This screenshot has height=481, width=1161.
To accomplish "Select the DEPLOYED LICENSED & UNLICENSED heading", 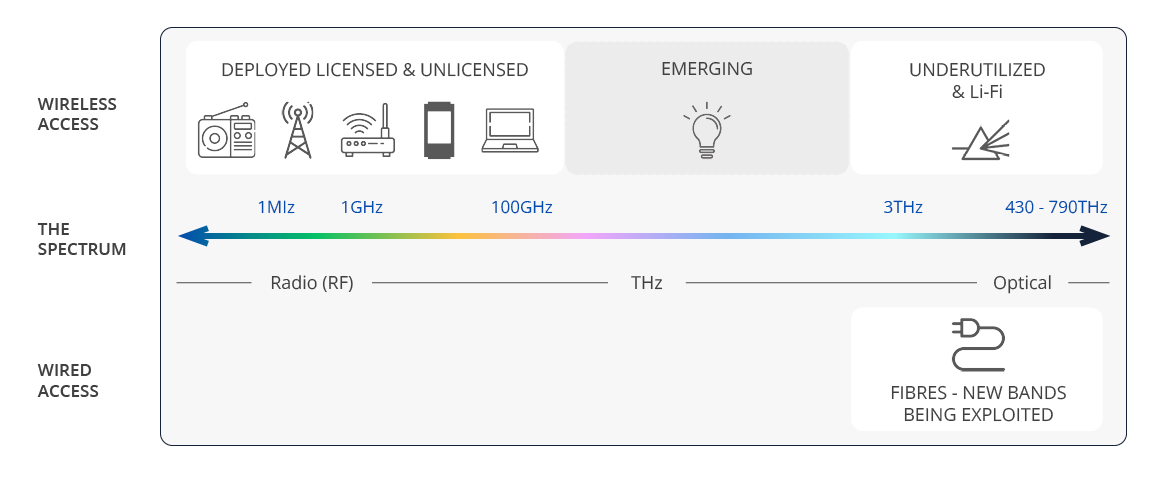I will [x=374, y=70].
